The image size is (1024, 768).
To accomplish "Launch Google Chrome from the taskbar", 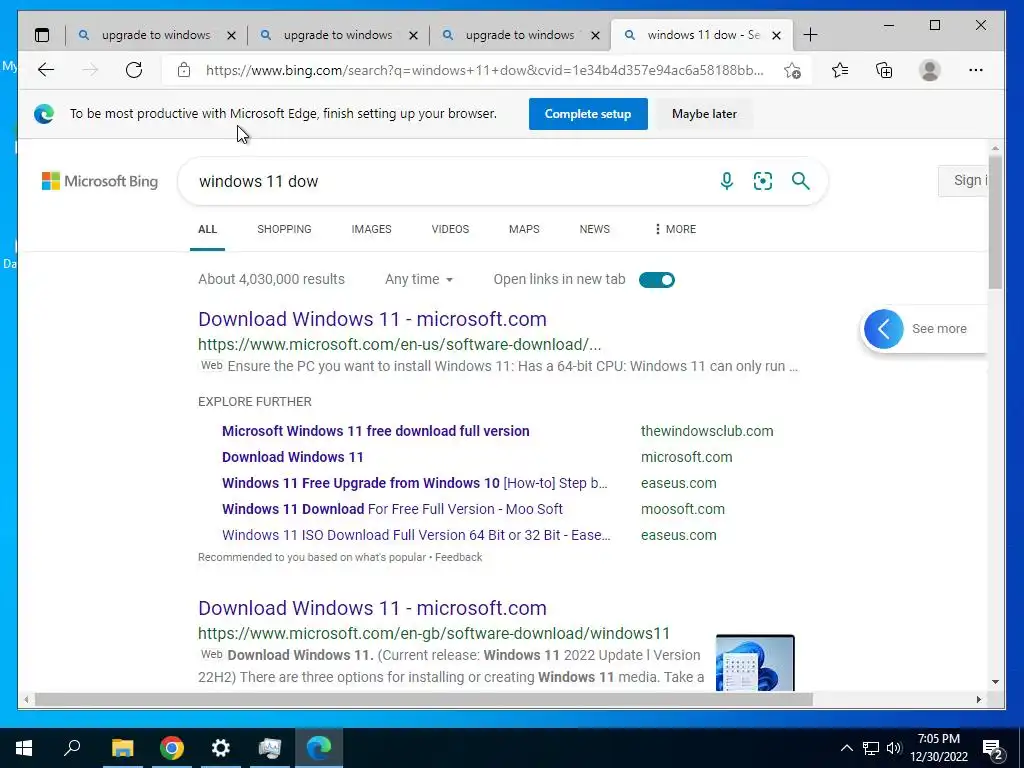I will [x=172, y=748].
